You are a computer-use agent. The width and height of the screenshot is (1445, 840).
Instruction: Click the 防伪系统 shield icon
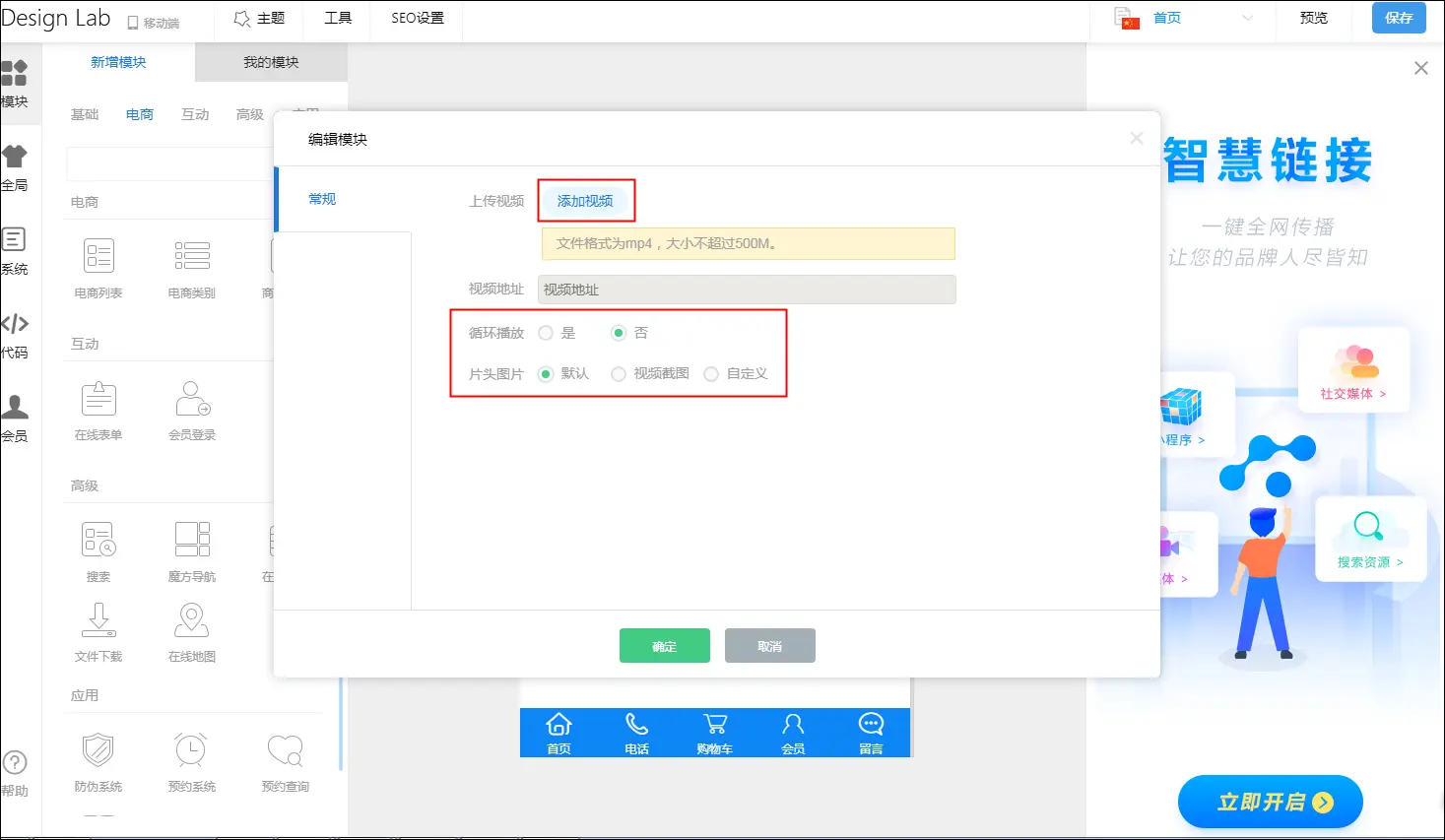(x=99, y=750)
